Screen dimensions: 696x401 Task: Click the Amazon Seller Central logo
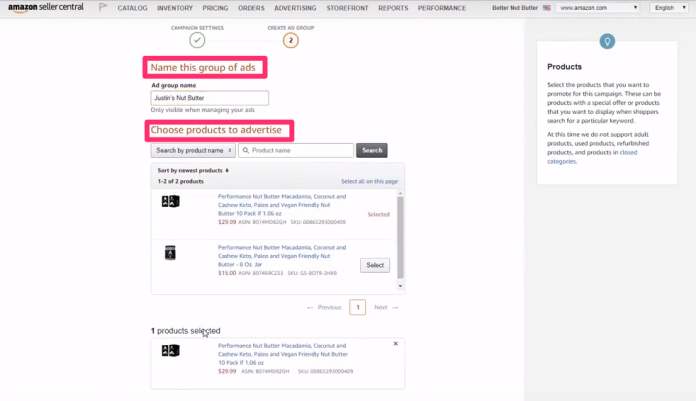click(x=46, y=8)
